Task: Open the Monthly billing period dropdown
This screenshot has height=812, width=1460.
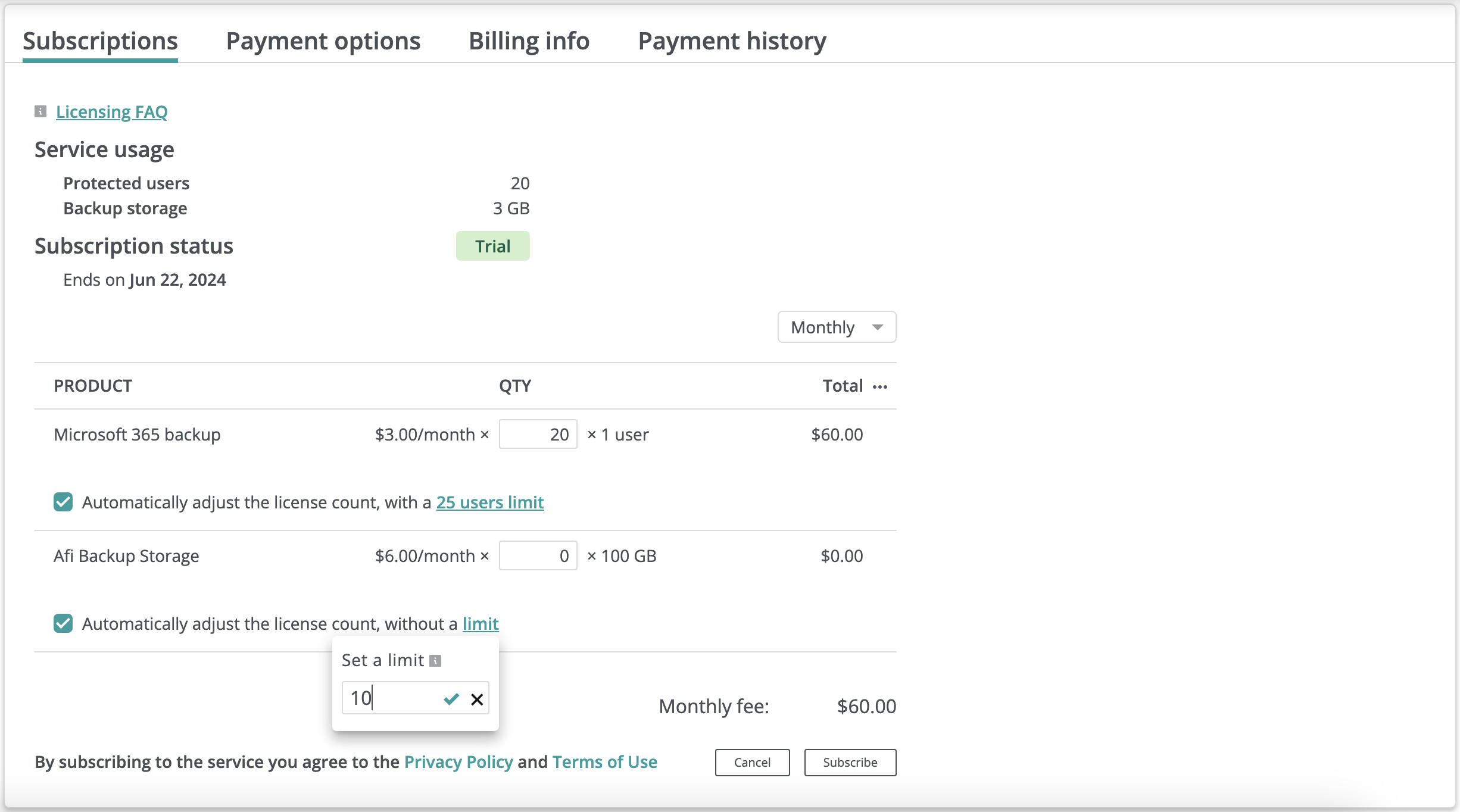Action: (x=837, y=327)
